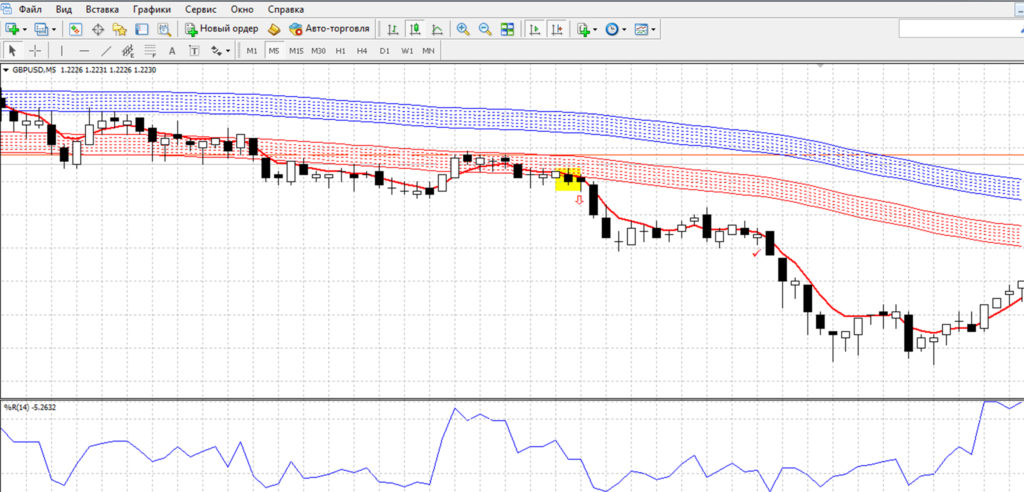The width and height of the screenshot is (1024, 492).
Task: Zoom out using the magnifier minus icon
Action: pos(485,29)
